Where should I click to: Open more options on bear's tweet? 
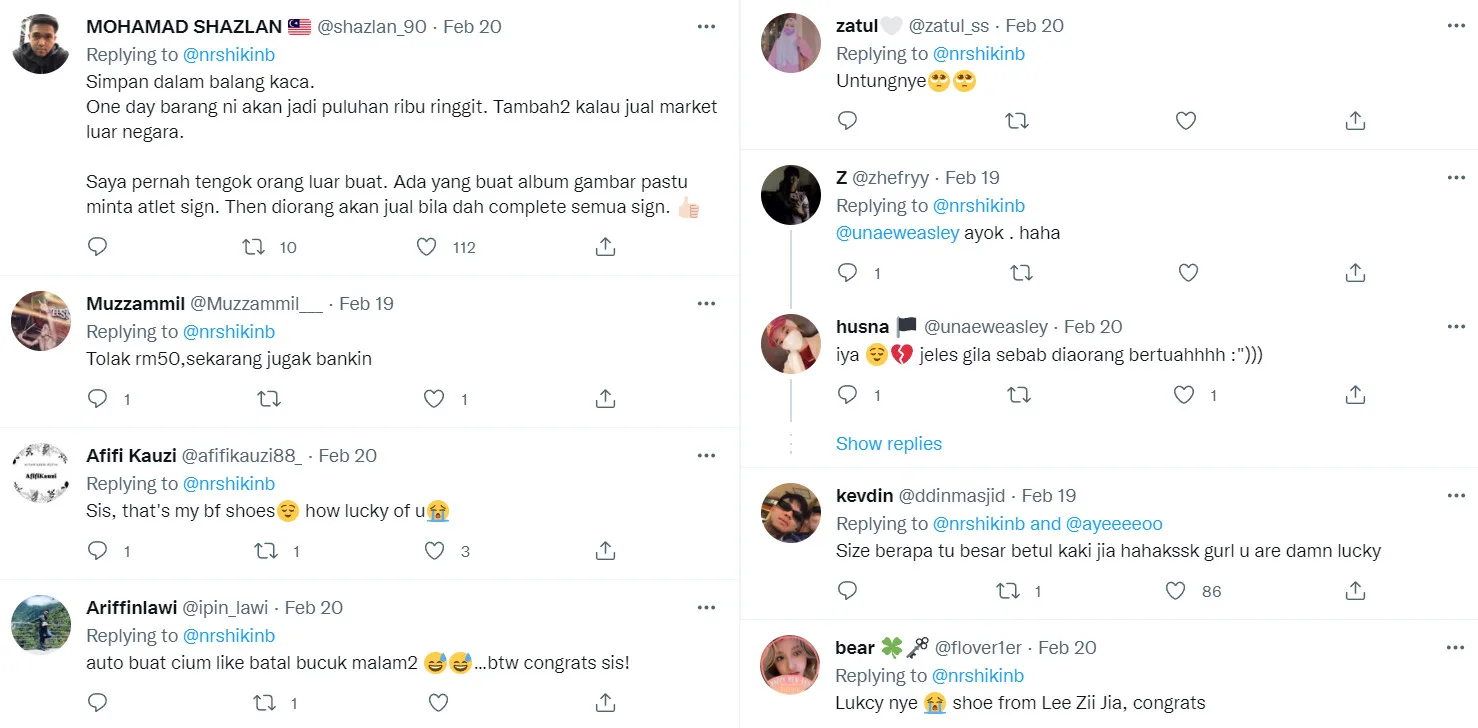pos(1455,648)
